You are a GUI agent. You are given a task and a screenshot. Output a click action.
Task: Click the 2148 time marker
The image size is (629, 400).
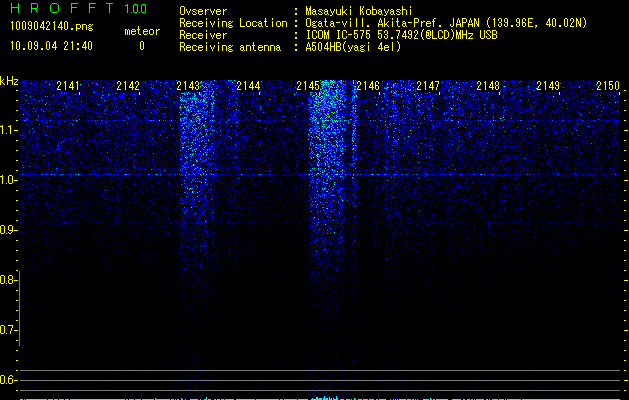tap(488, 85)
